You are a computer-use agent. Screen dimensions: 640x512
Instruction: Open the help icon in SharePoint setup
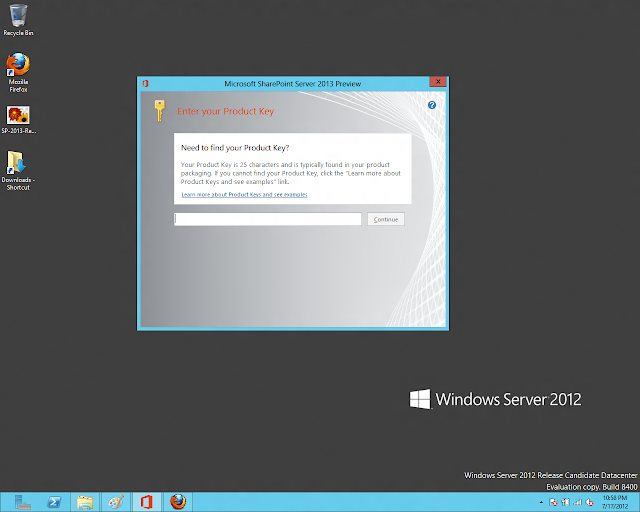(432, 105)
